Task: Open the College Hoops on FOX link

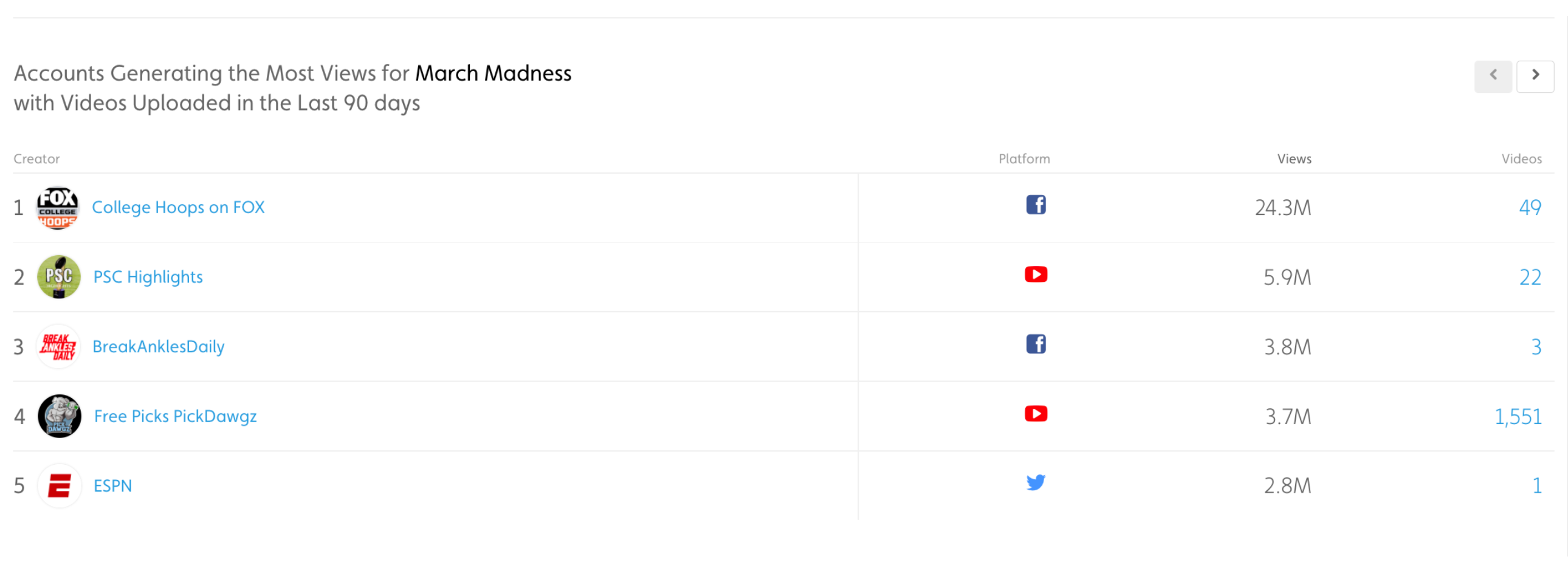Action: click(x=177, y=208)
